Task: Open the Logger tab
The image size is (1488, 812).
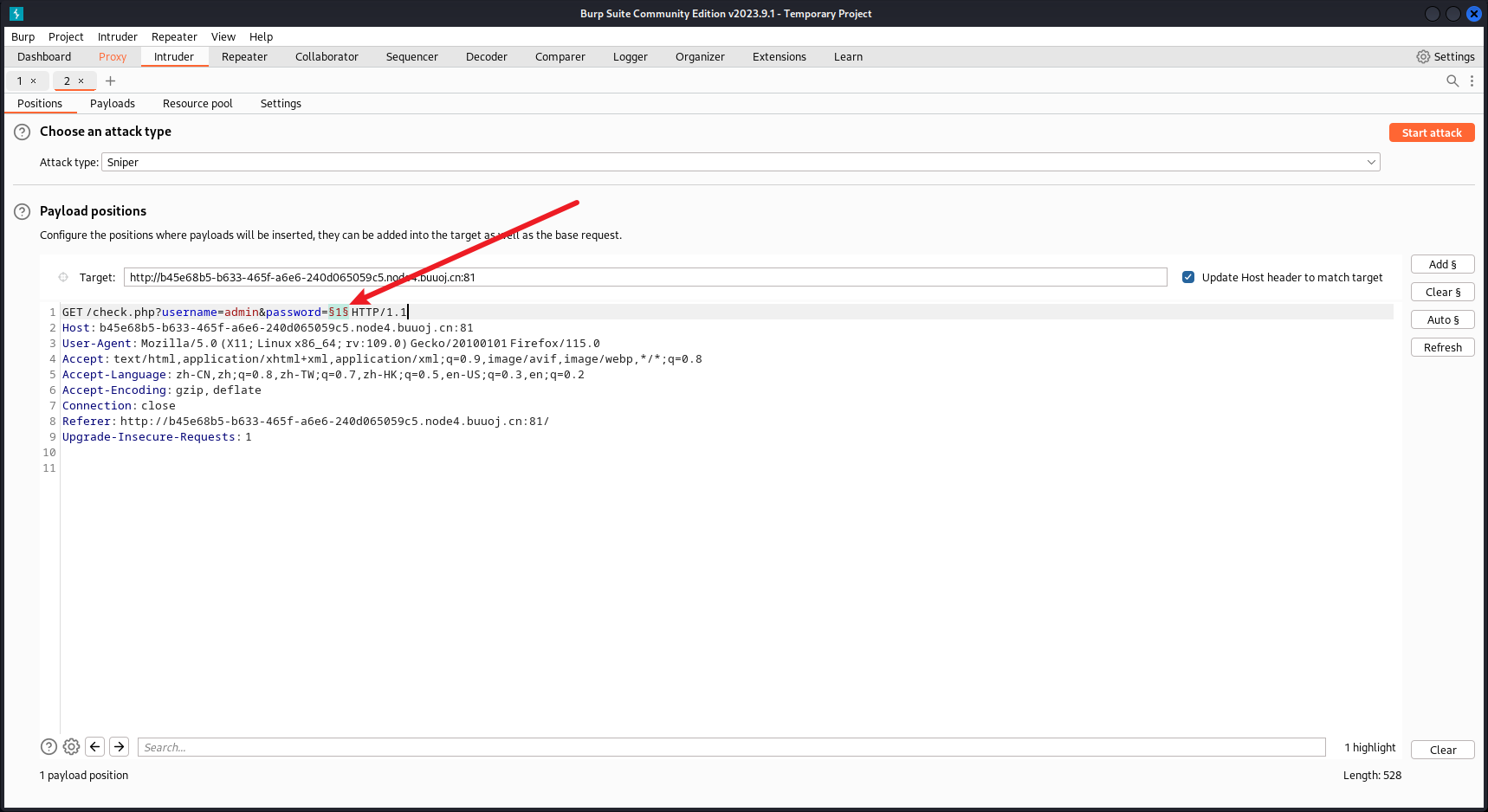Action: [x=631, y=56]
